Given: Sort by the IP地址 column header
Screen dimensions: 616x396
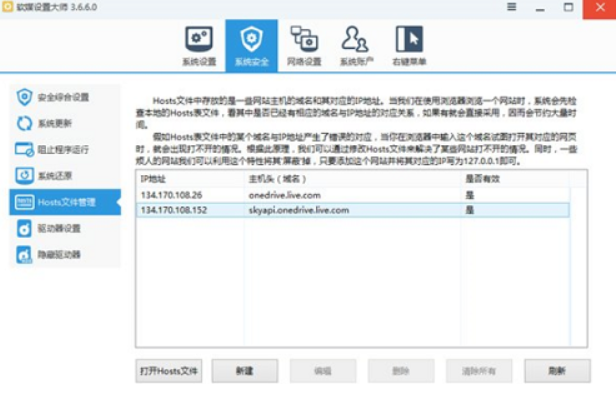Looking at the screenshot, I should [x=190, y=179].
